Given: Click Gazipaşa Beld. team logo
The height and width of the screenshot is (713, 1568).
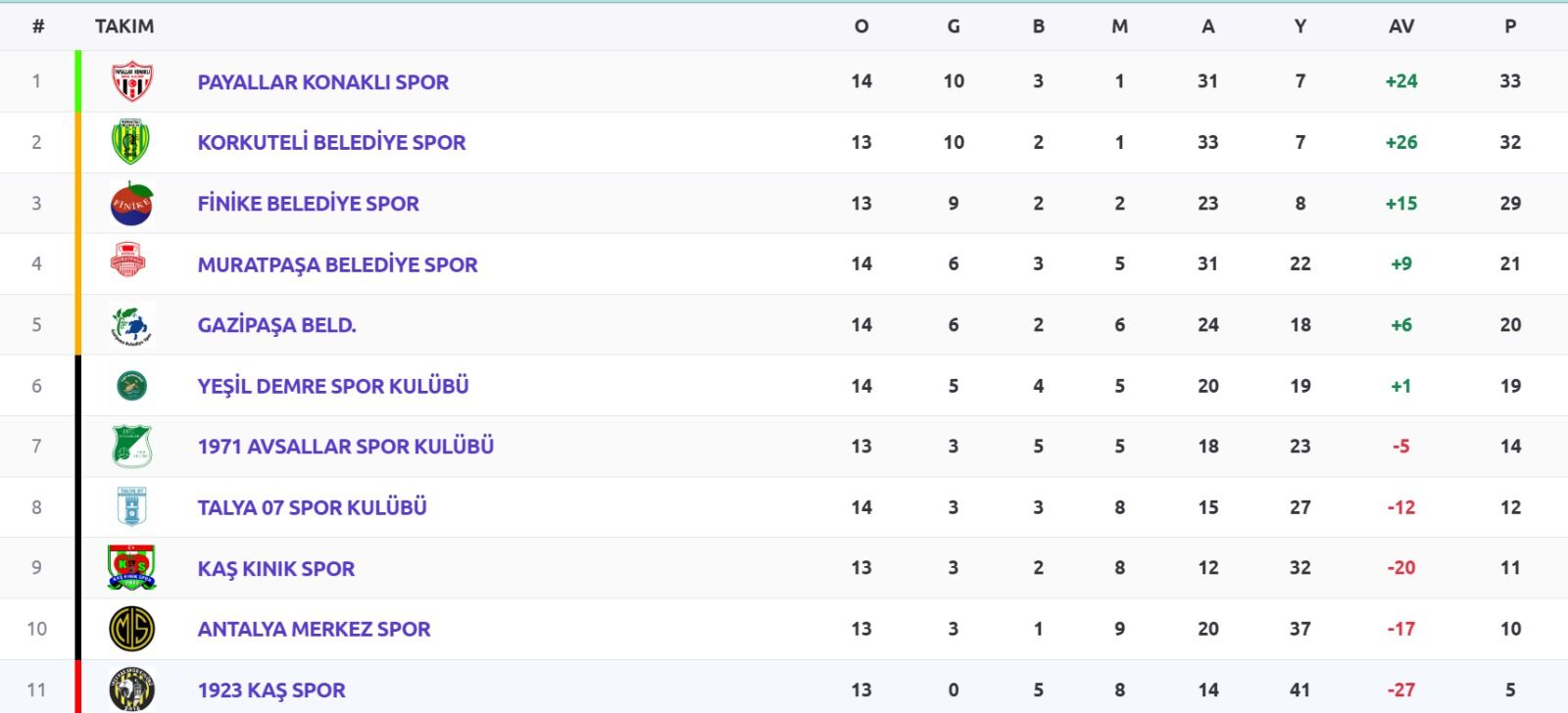Looking at the screenshot, I should tap(131, 325).
